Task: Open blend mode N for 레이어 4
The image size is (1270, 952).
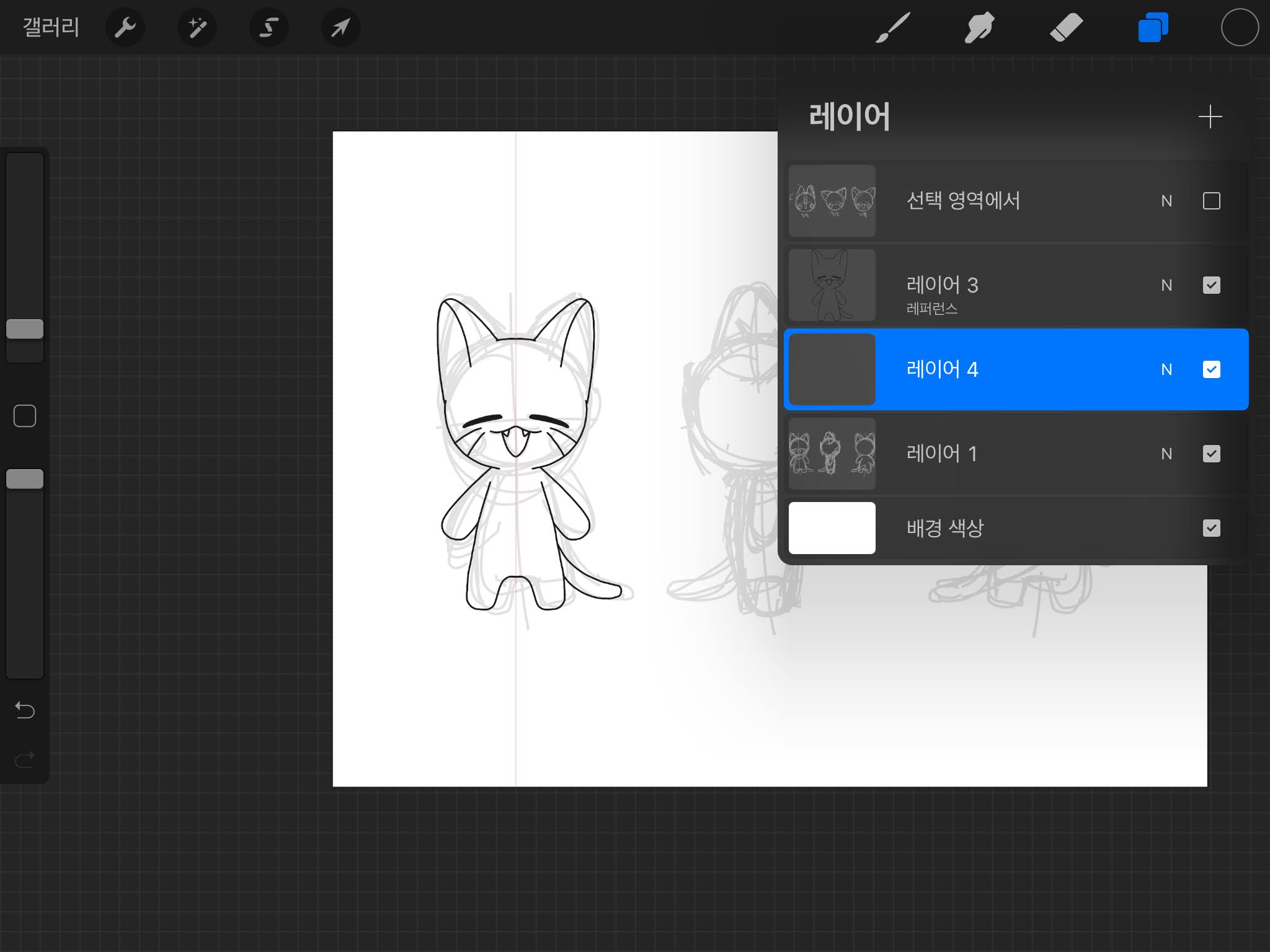Action: click(x=1166, y=369)
